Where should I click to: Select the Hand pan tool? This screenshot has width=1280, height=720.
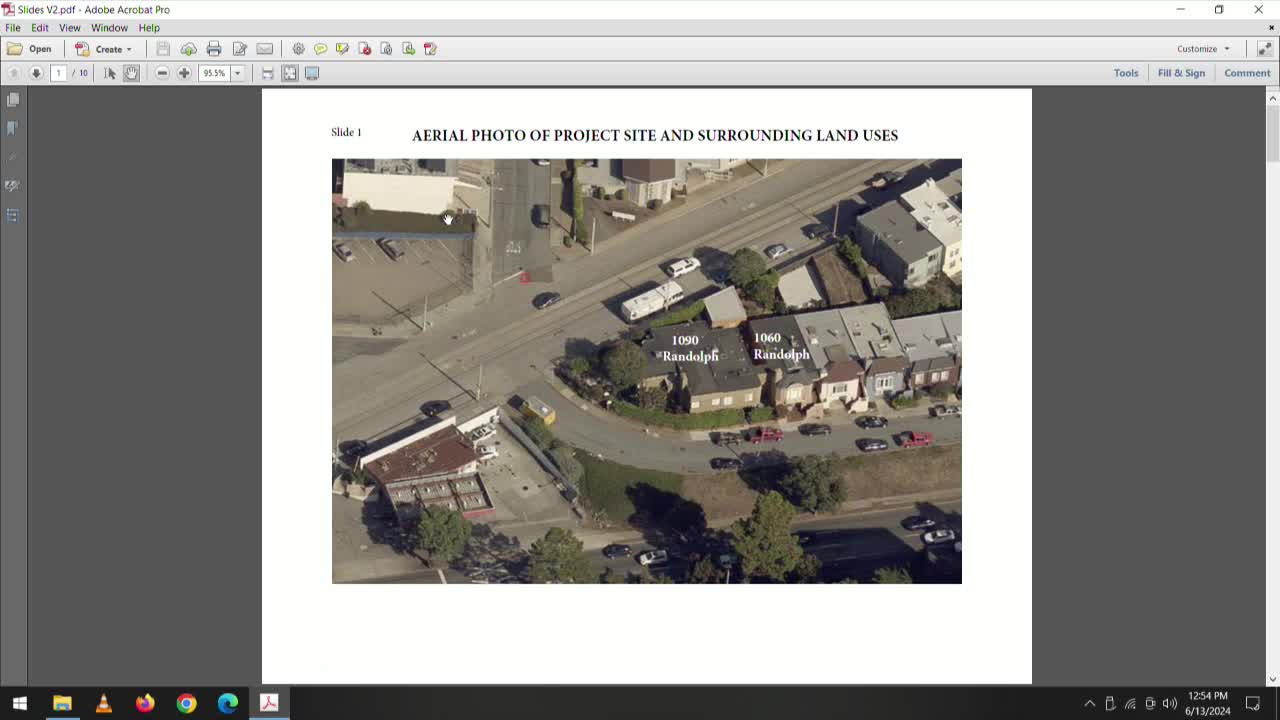[x=131, y=73]
